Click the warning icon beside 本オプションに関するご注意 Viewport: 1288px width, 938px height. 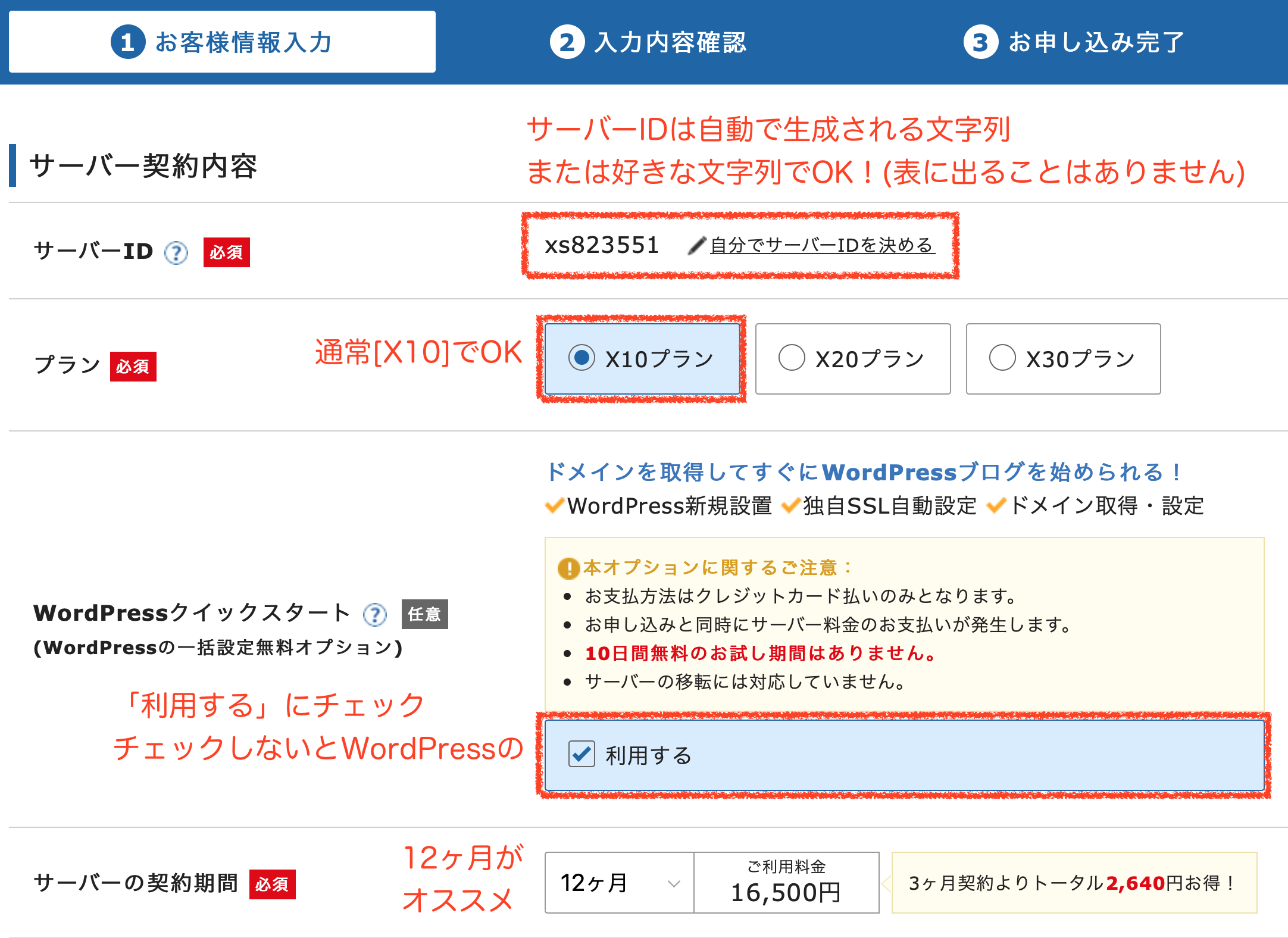tap(568, 568)
